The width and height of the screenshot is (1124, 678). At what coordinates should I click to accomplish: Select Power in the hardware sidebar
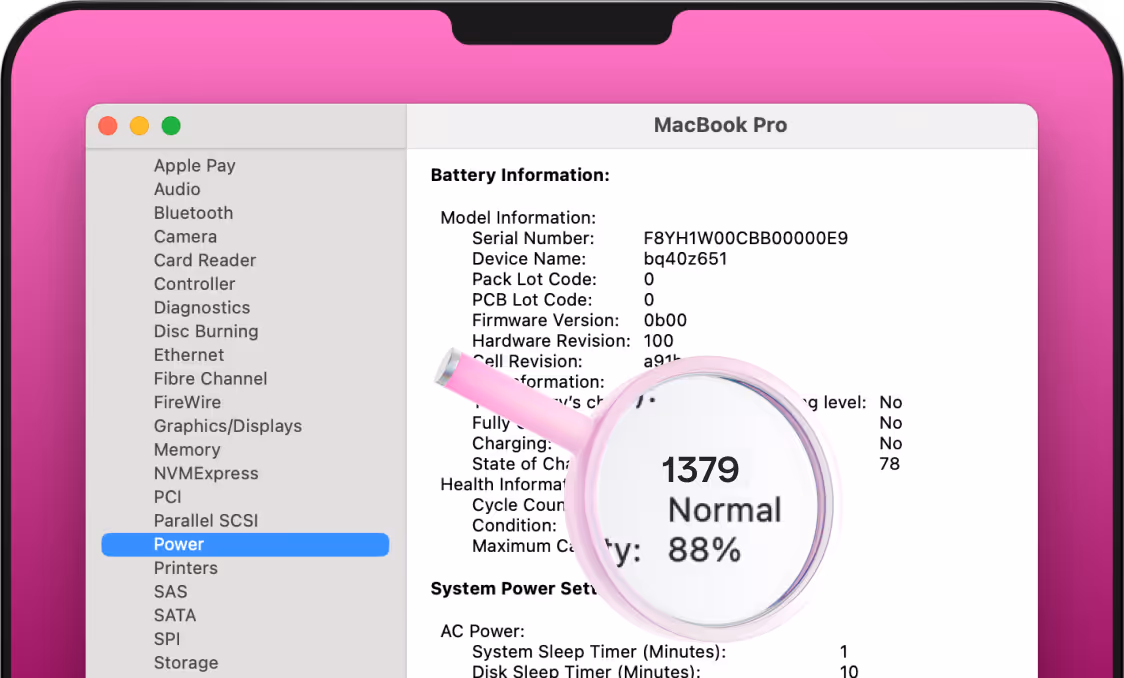[178, 544]
